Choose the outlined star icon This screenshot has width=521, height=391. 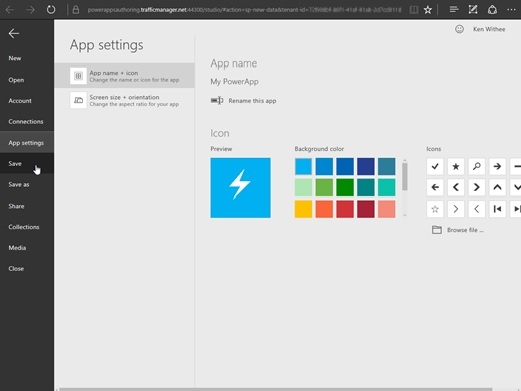pyautogui.click(x=435, y=209)
